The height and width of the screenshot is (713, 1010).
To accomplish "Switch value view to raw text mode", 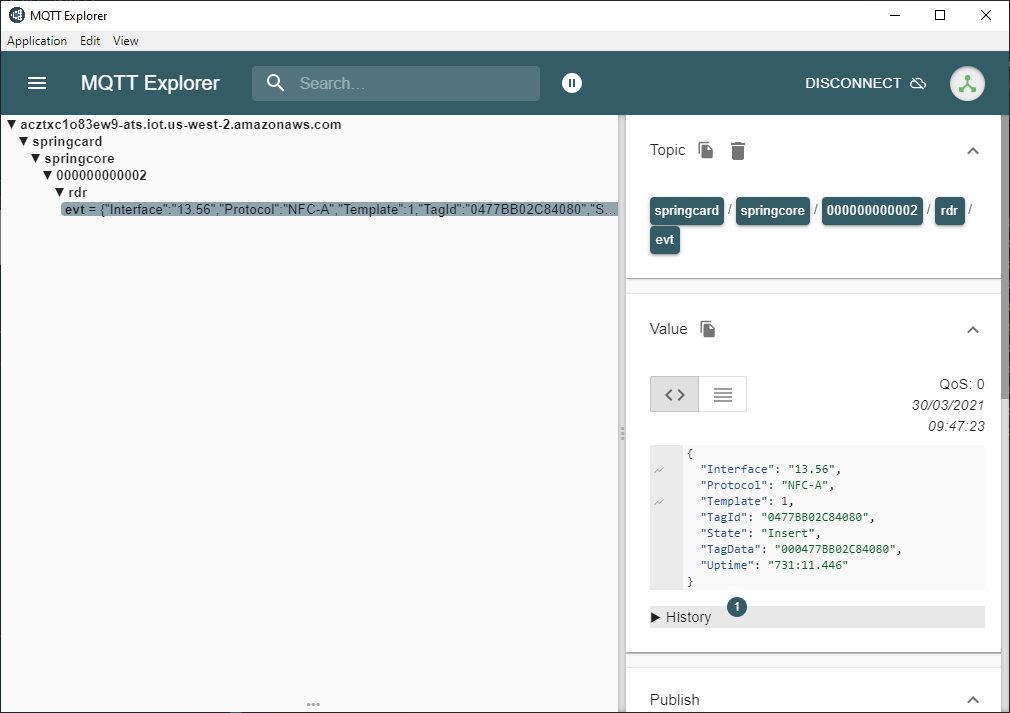I will pos(723,394).
